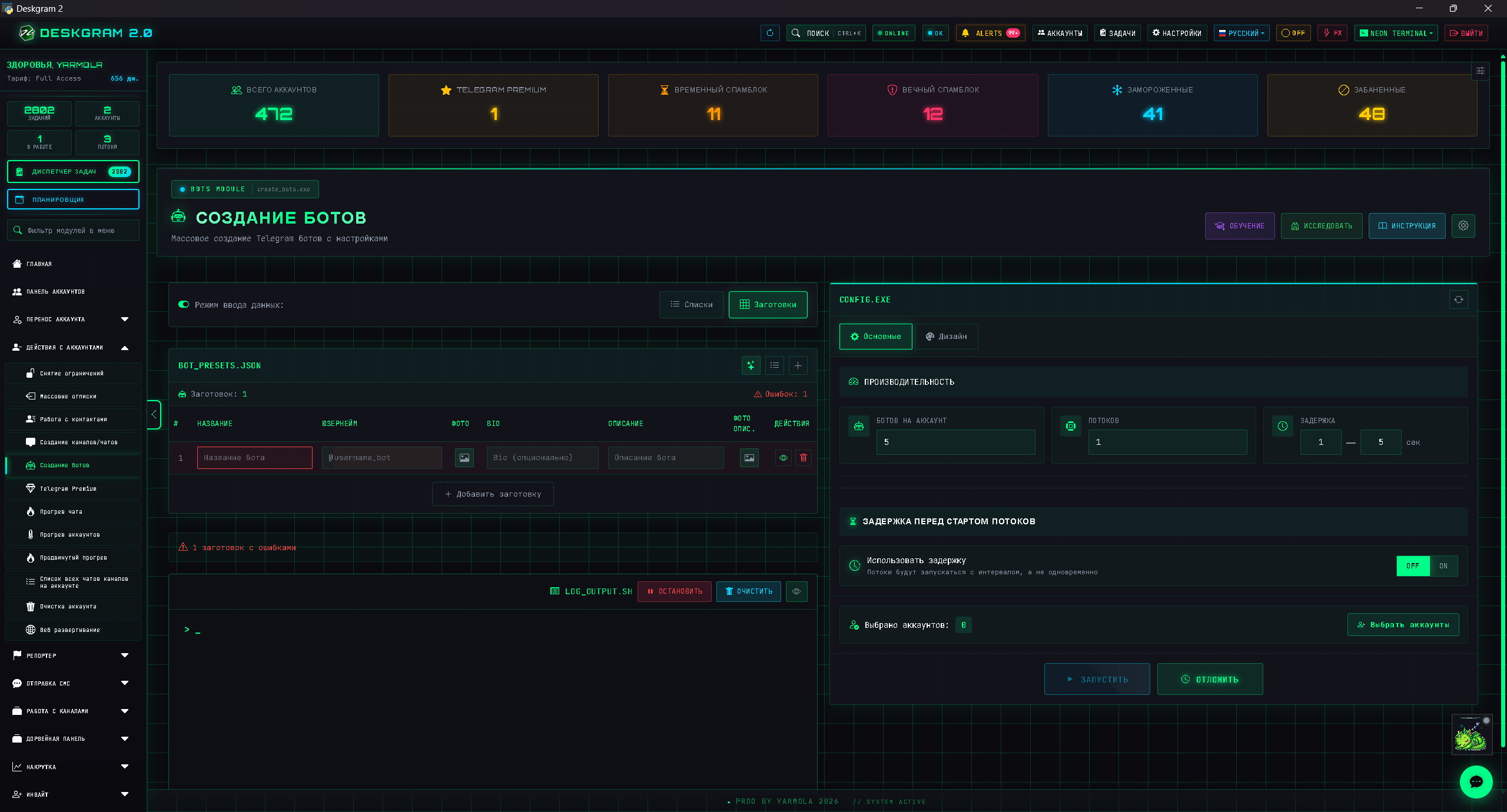Click the description photo icon in Фото опис. column
This screenshot has width=1507, height=812.
749,458
